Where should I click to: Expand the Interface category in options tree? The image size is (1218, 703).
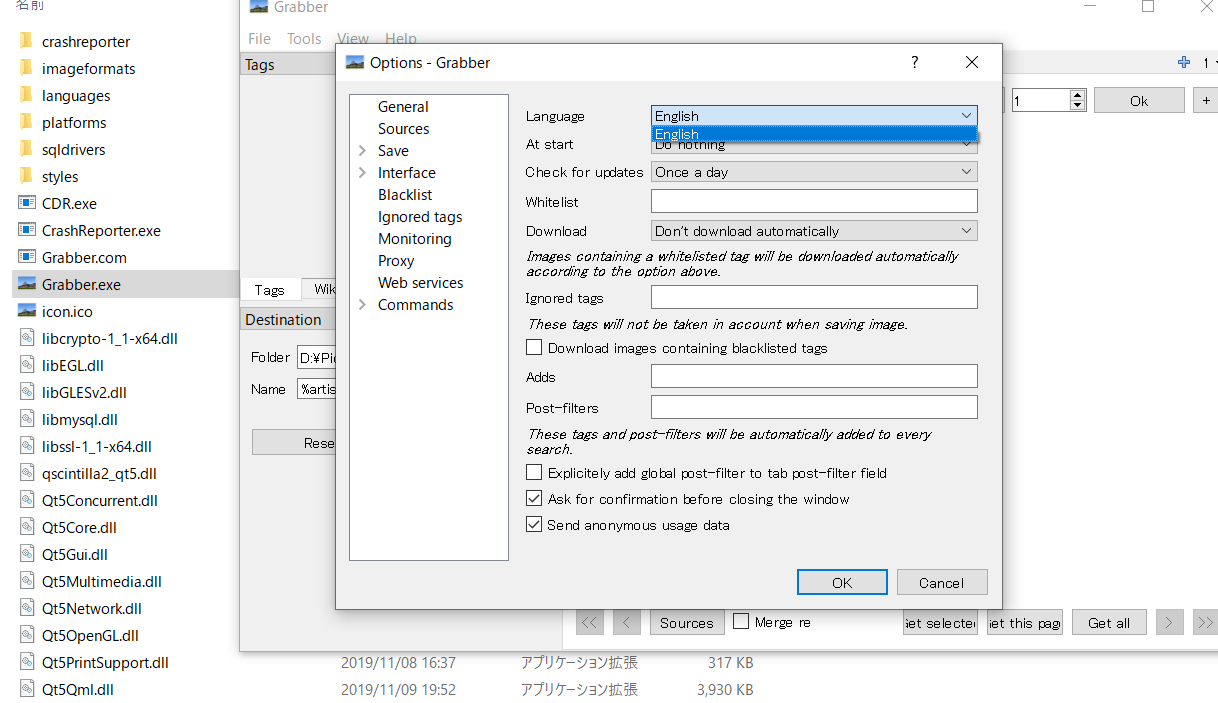pos(362,173)
